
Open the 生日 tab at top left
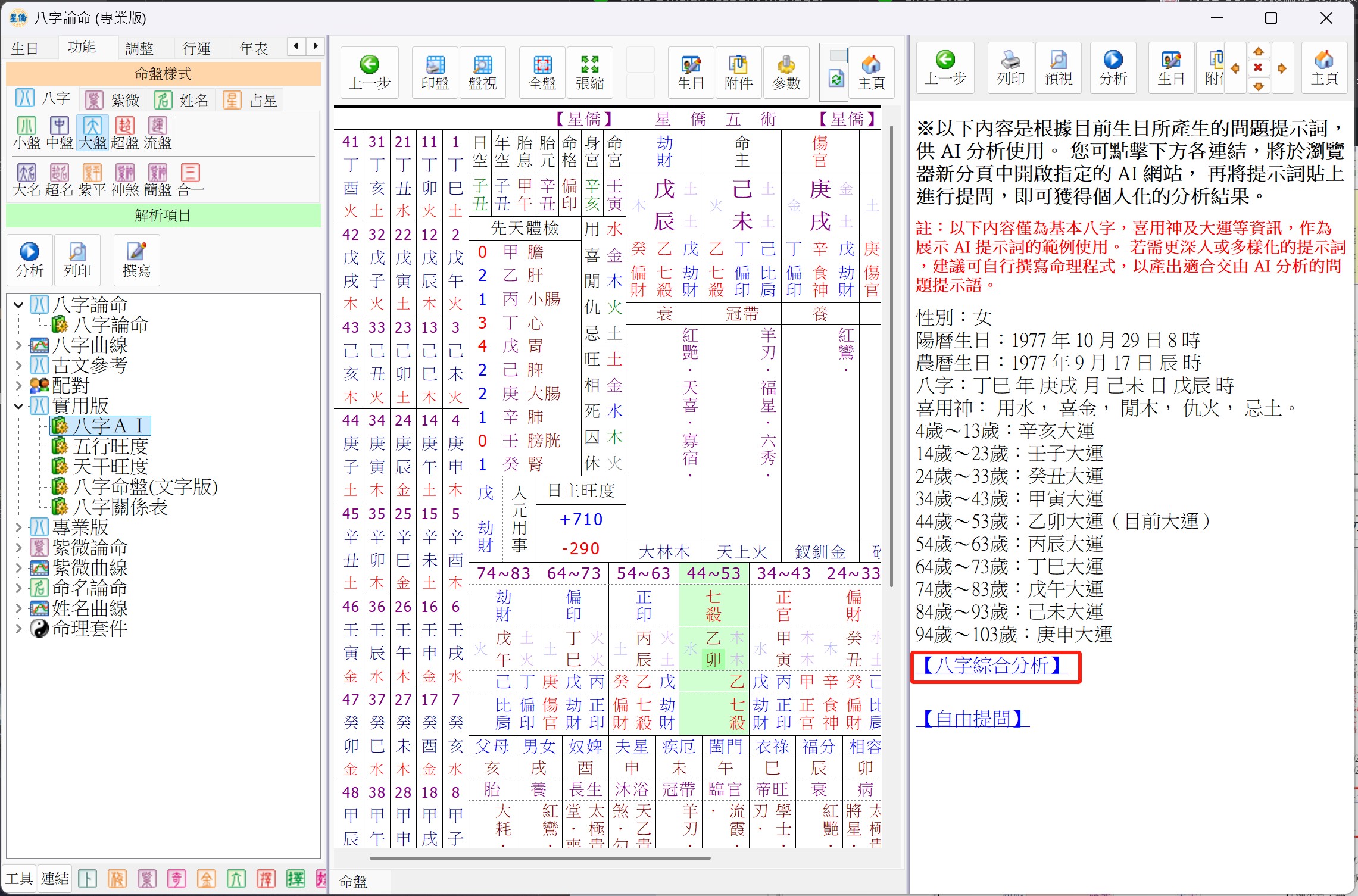25,48
